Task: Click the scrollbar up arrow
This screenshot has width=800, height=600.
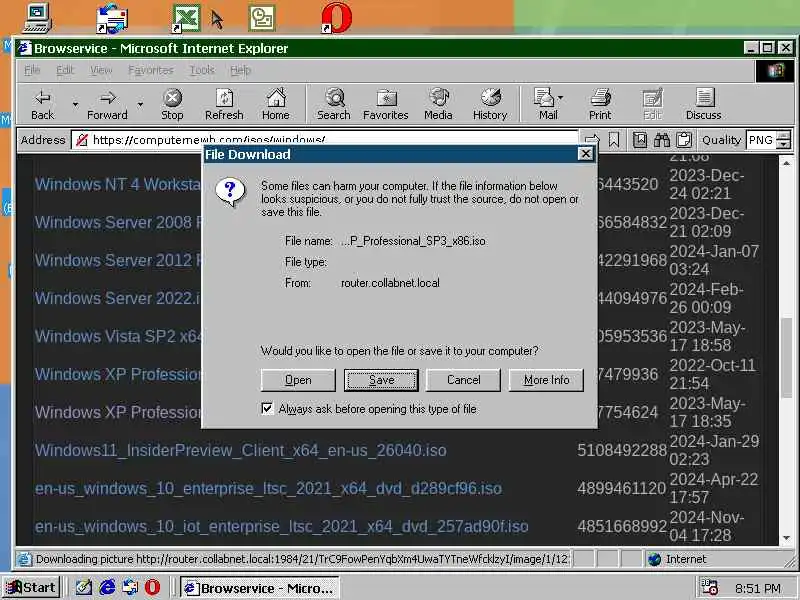Action: coord(786,163)
